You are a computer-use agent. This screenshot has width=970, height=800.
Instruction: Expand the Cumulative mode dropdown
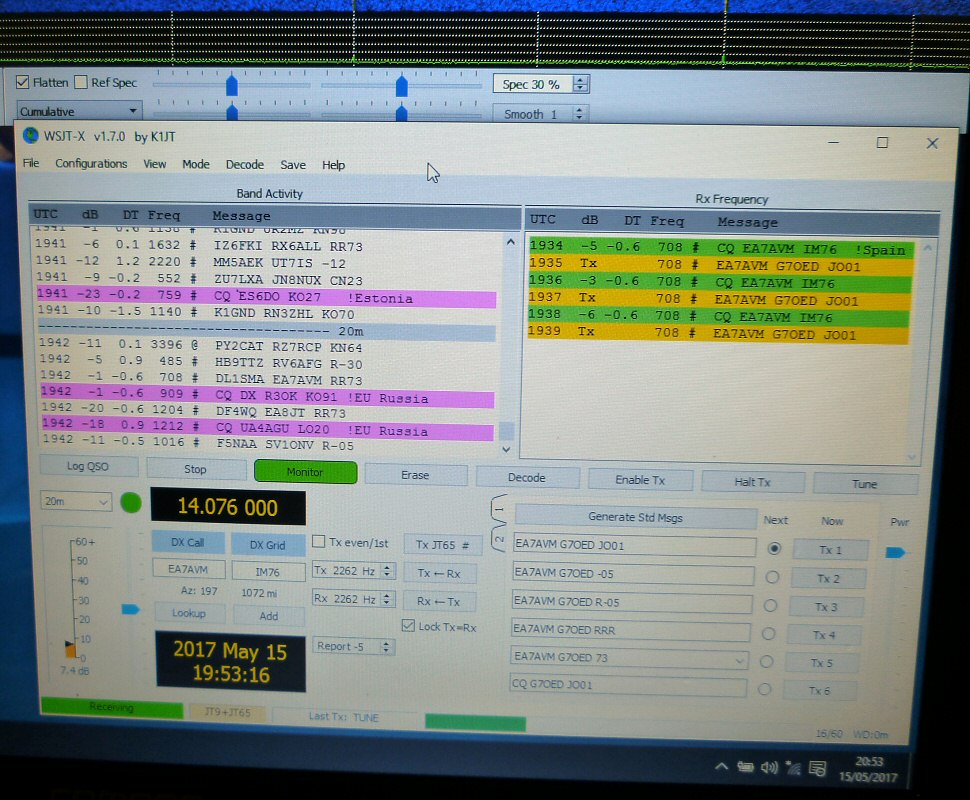(79, 111)
